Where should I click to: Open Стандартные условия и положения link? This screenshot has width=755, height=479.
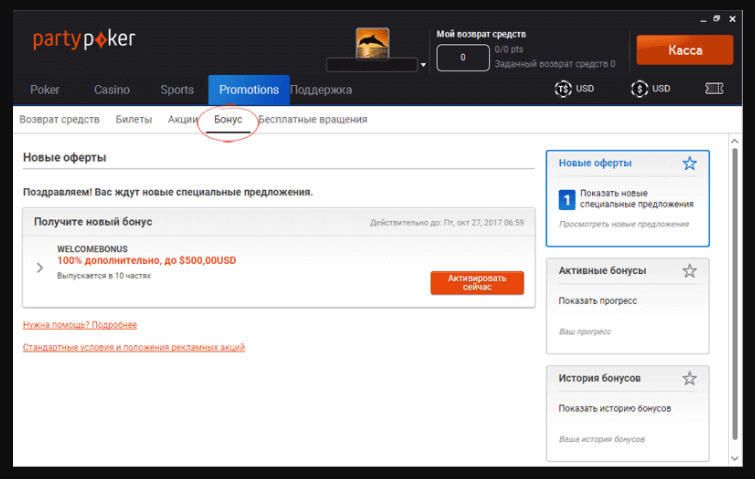tap(133, 347)
